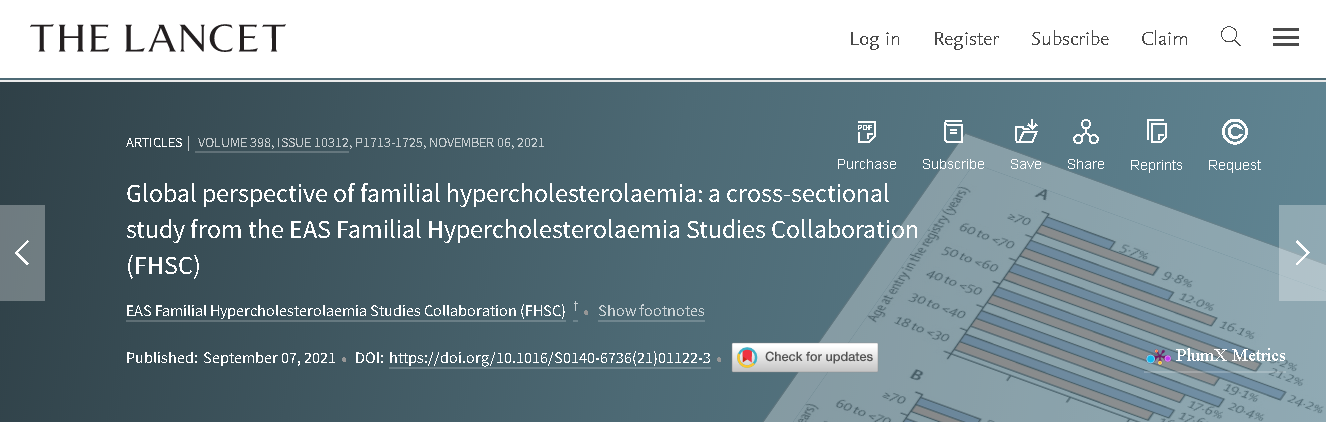Open the Share icon

[x=1085, y=132]
